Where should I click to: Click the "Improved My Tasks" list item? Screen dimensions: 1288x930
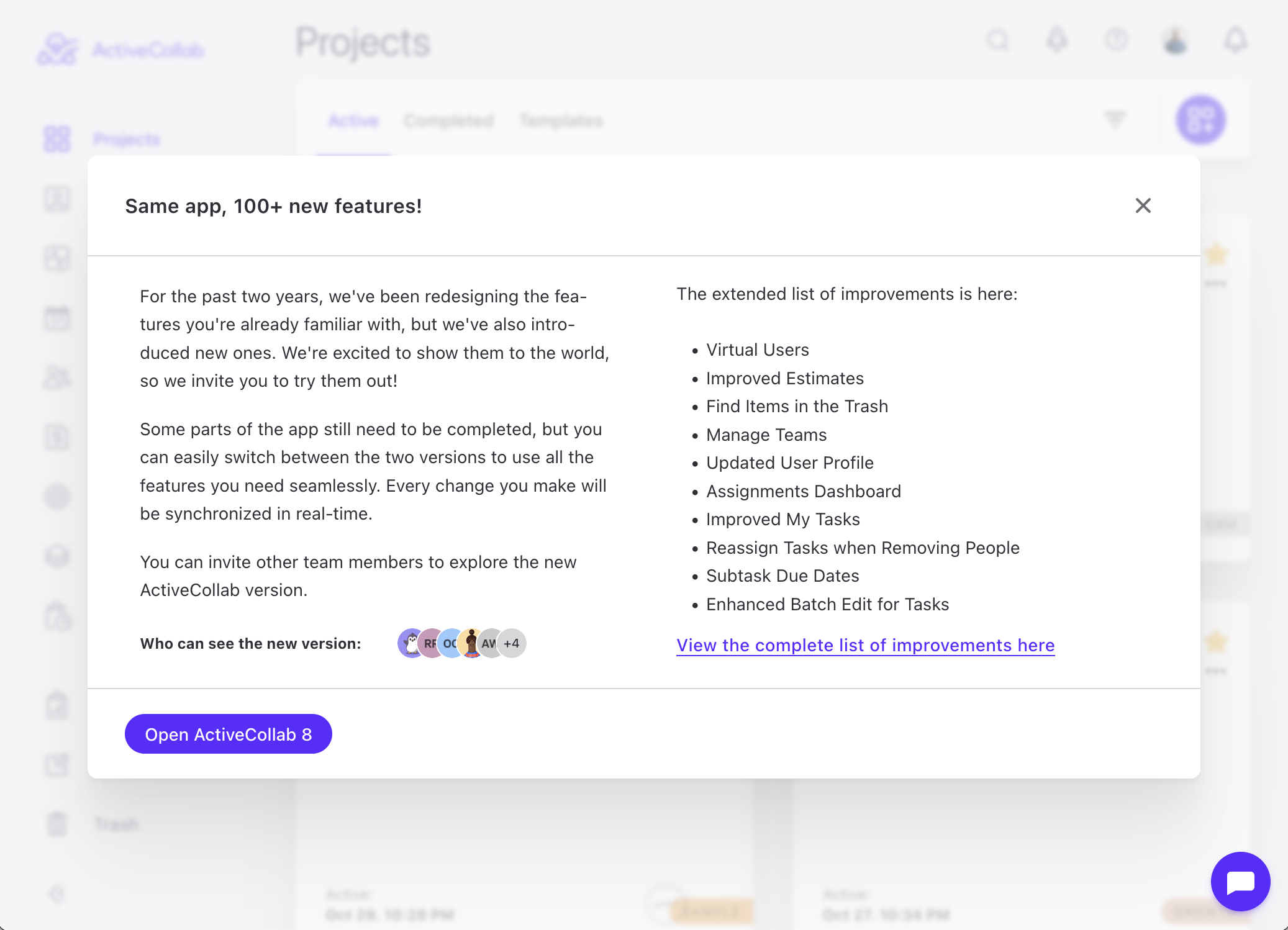783,519
